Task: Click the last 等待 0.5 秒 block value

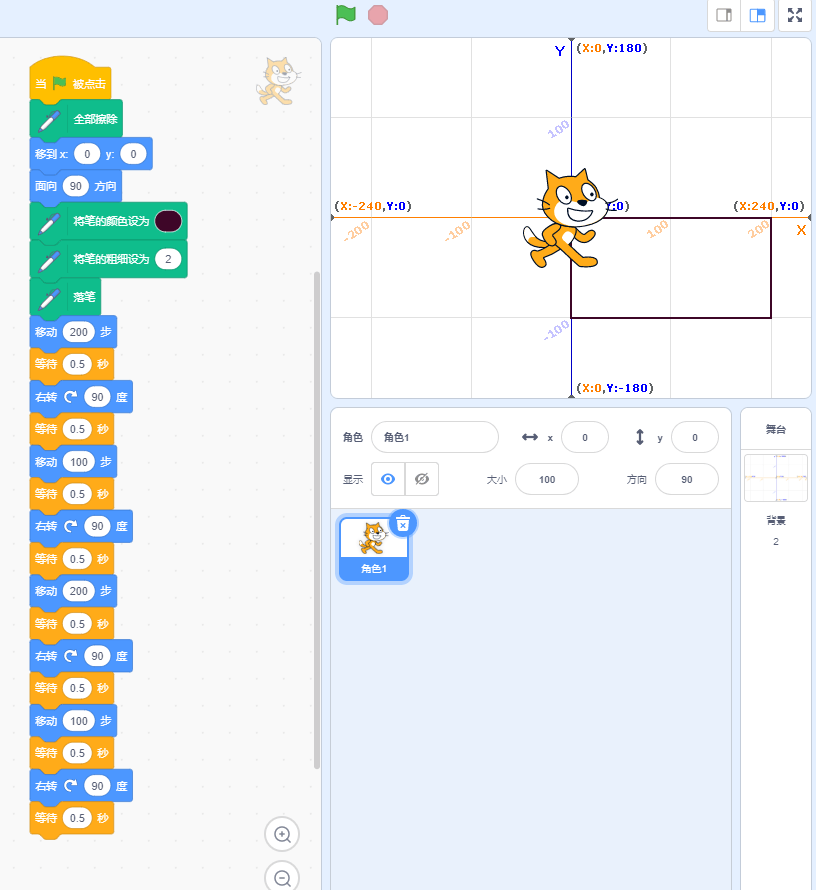Action: coord(77,818)
